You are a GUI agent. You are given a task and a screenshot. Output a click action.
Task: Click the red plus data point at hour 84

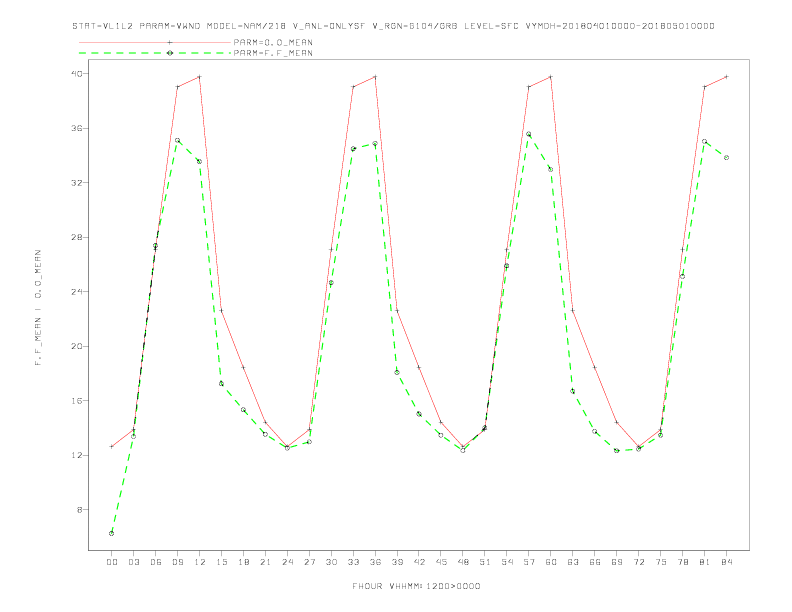pyautogui.click(x=727, y=77)
